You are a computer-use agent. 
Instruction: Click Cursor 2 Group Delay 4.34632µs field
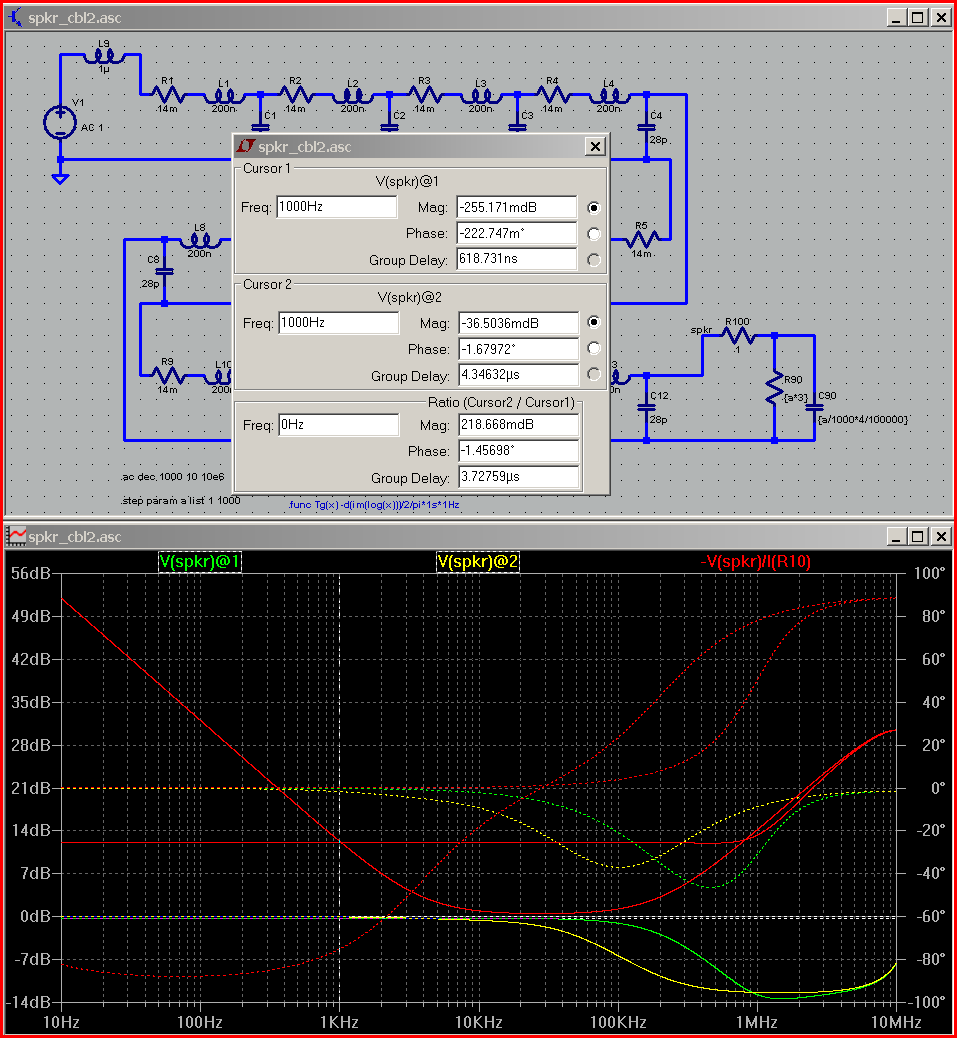click(x=519, y=375)
